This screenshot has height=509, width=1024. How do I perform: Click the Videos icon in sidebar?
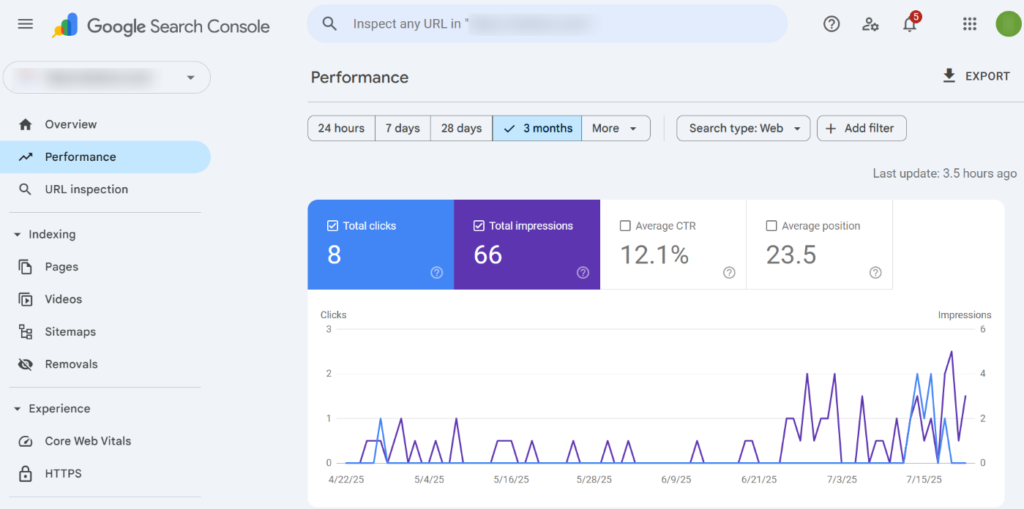point(25,299)
